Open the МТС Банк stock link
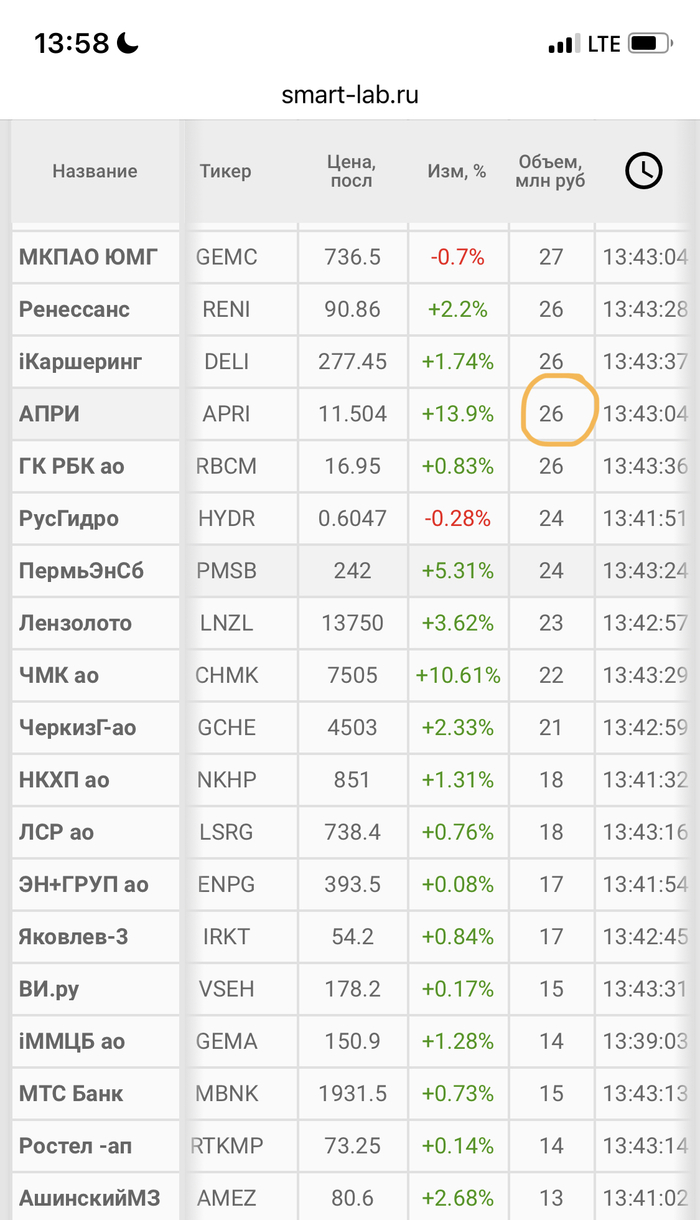The image size is (700, 1220). [71, 1093]
